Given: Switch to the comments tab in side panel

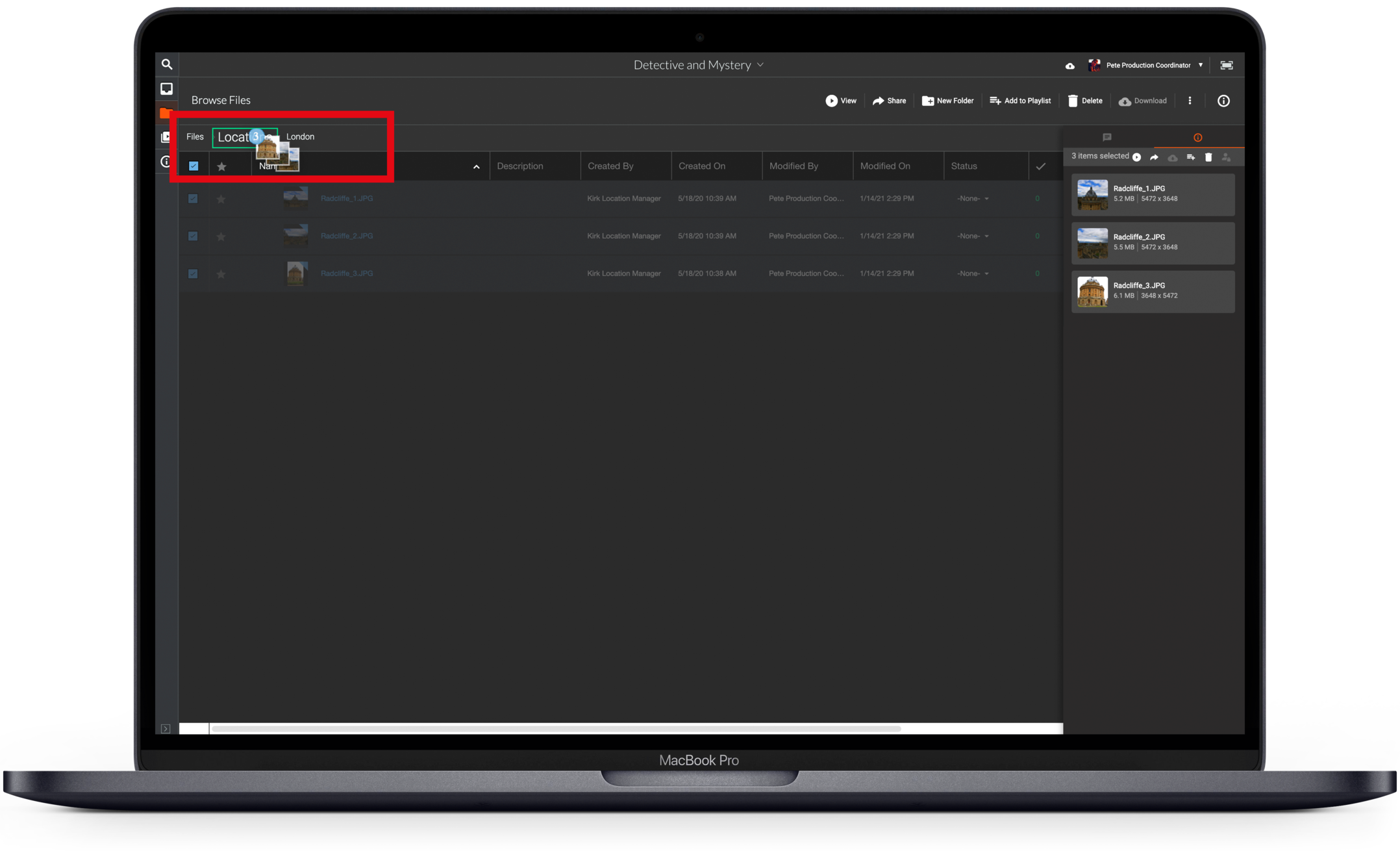Looking at the screenshot, I should [1107, 137].
